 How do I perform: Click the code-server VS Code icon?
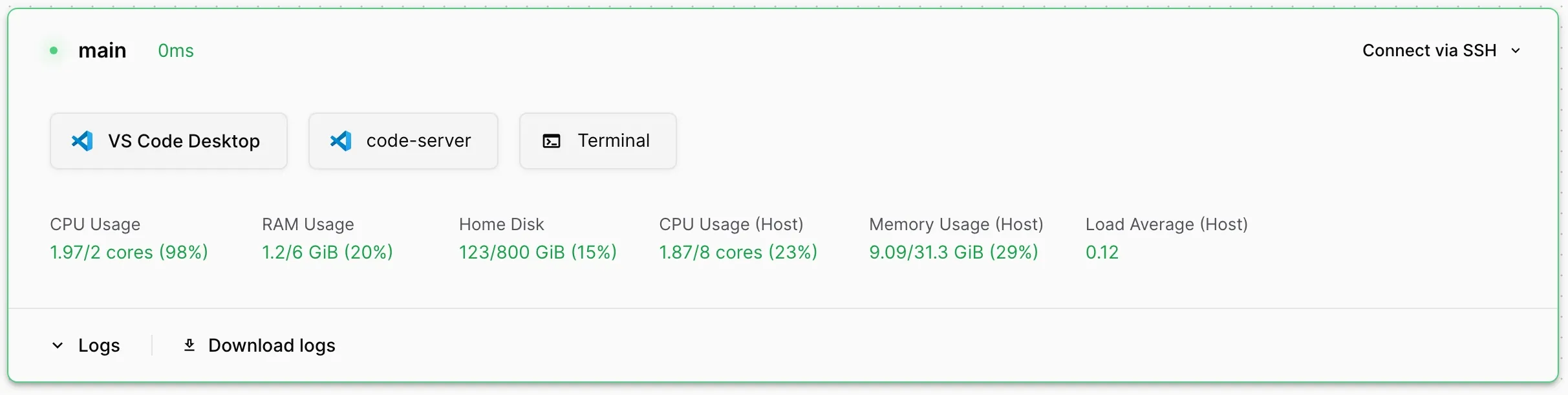coord(341,141)
